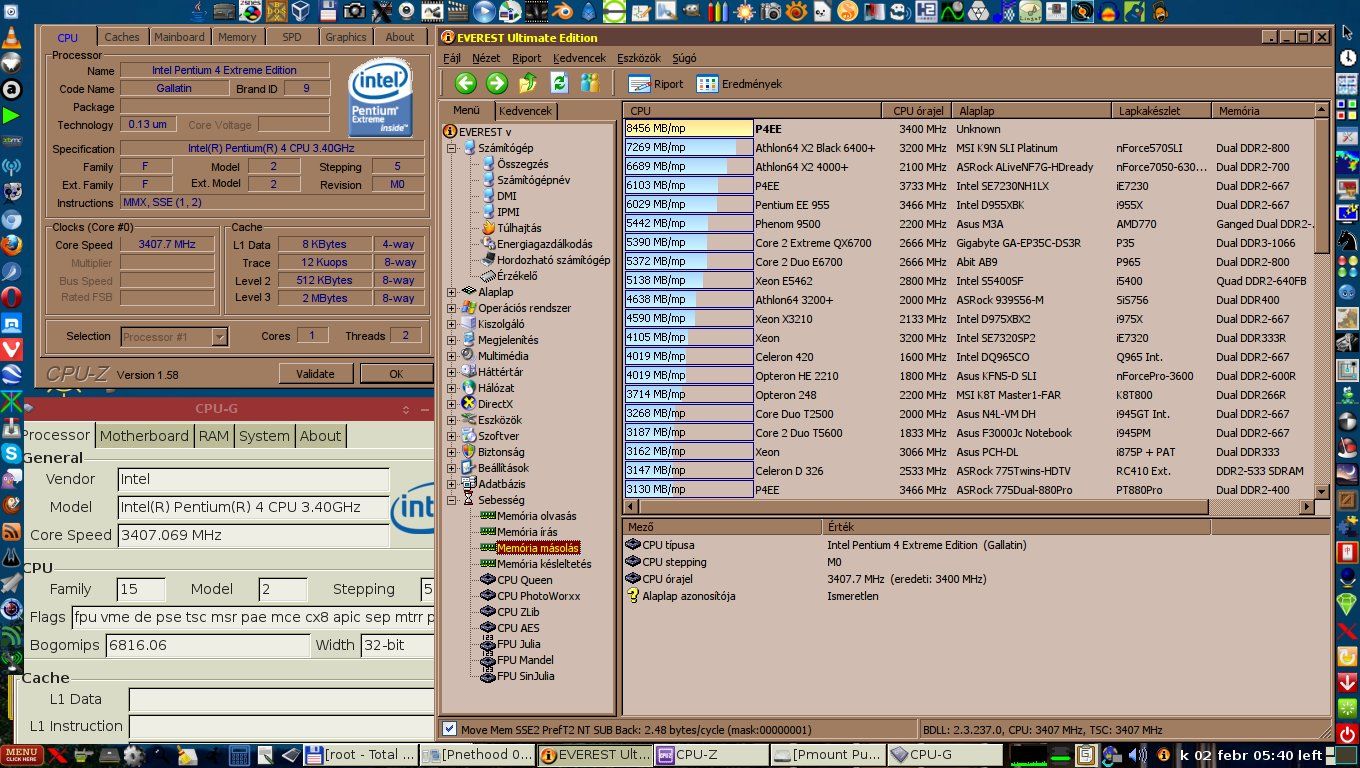The height and width of the screenshot is (768, 1360).
Task: Click the 5138 MB/mp Xeon E5462 bar
Action: coord(689,281)
